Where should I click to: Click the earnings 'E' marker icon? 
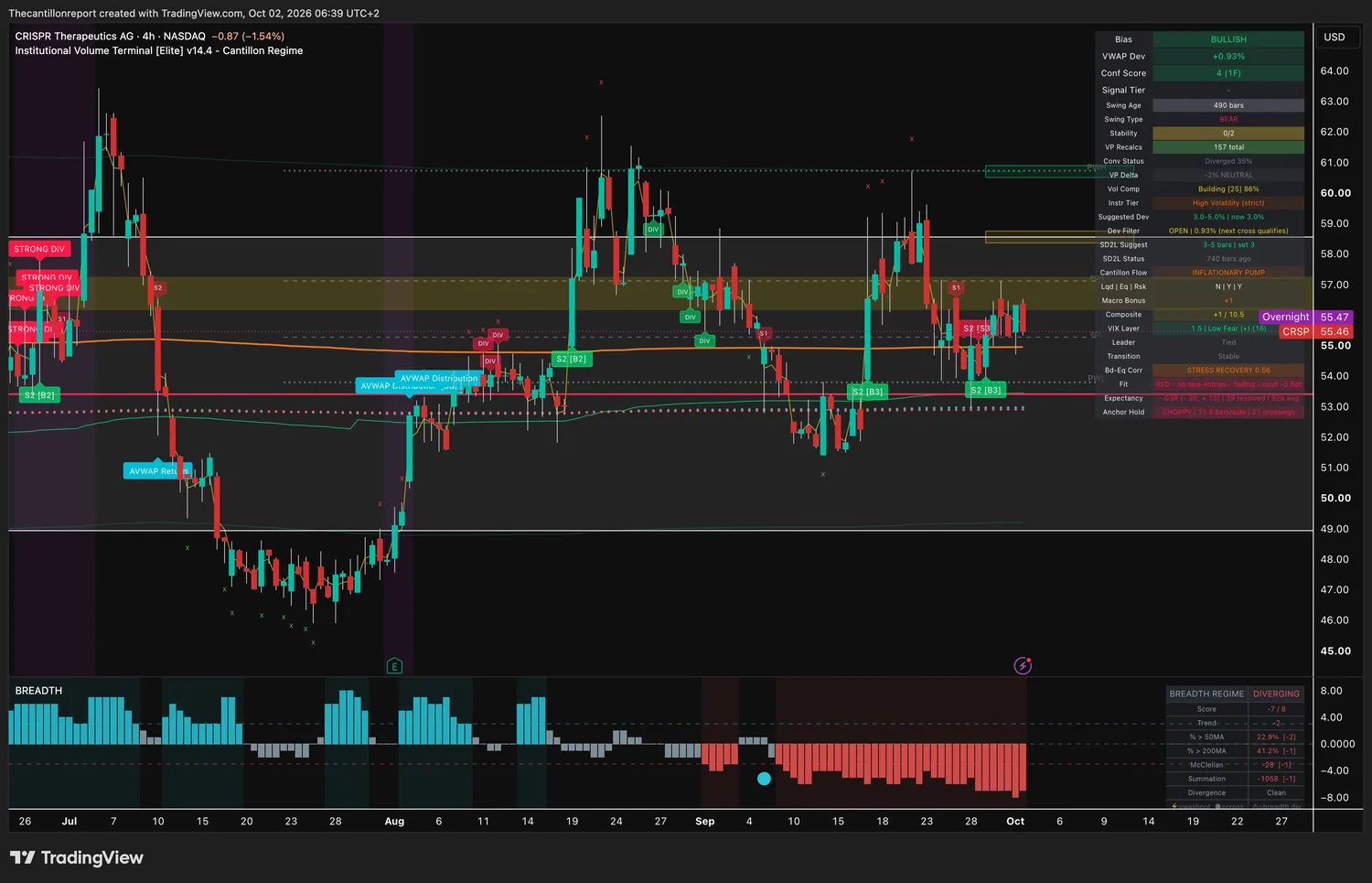coord(394,666)
